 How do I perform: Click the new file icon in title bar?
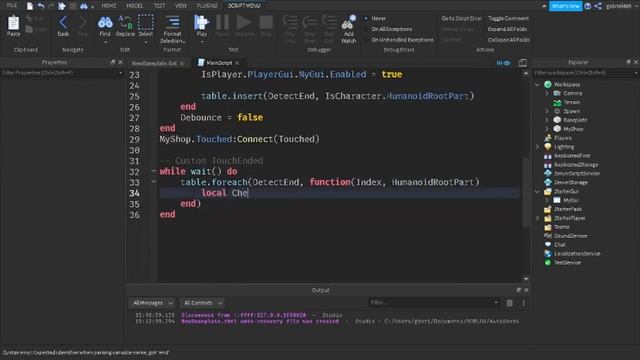(x=30, y=6)
